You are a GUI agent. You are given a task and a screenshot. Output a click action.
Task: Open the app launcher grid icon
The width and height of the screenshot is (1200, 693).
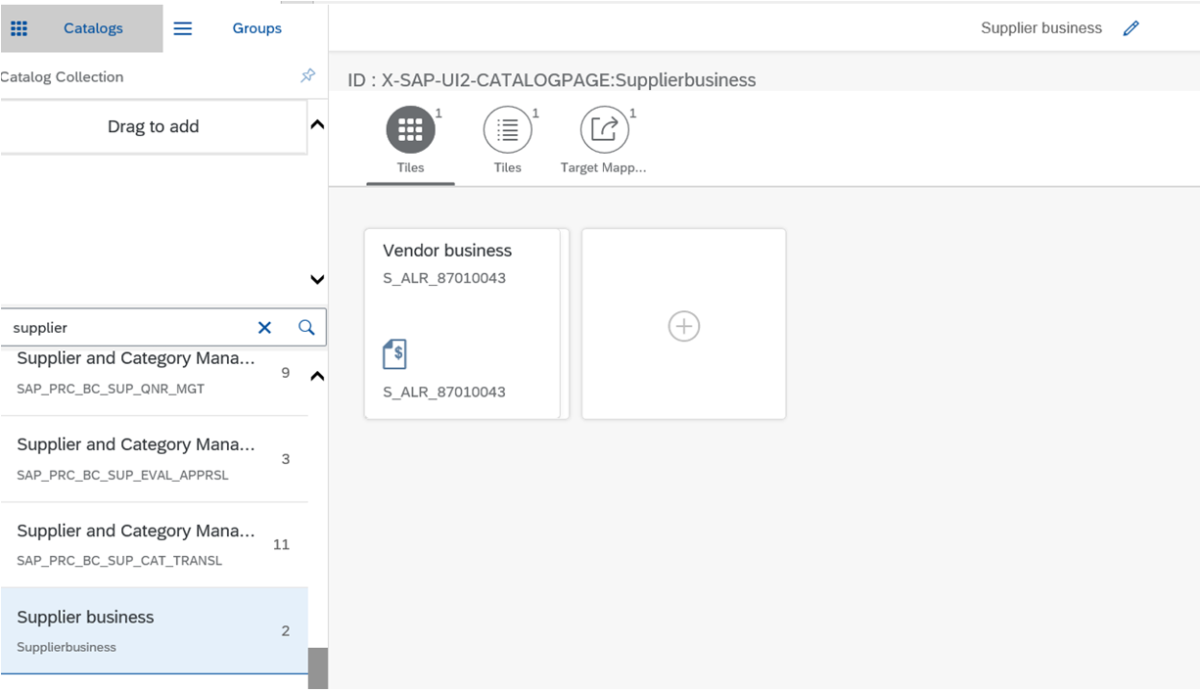18,28
